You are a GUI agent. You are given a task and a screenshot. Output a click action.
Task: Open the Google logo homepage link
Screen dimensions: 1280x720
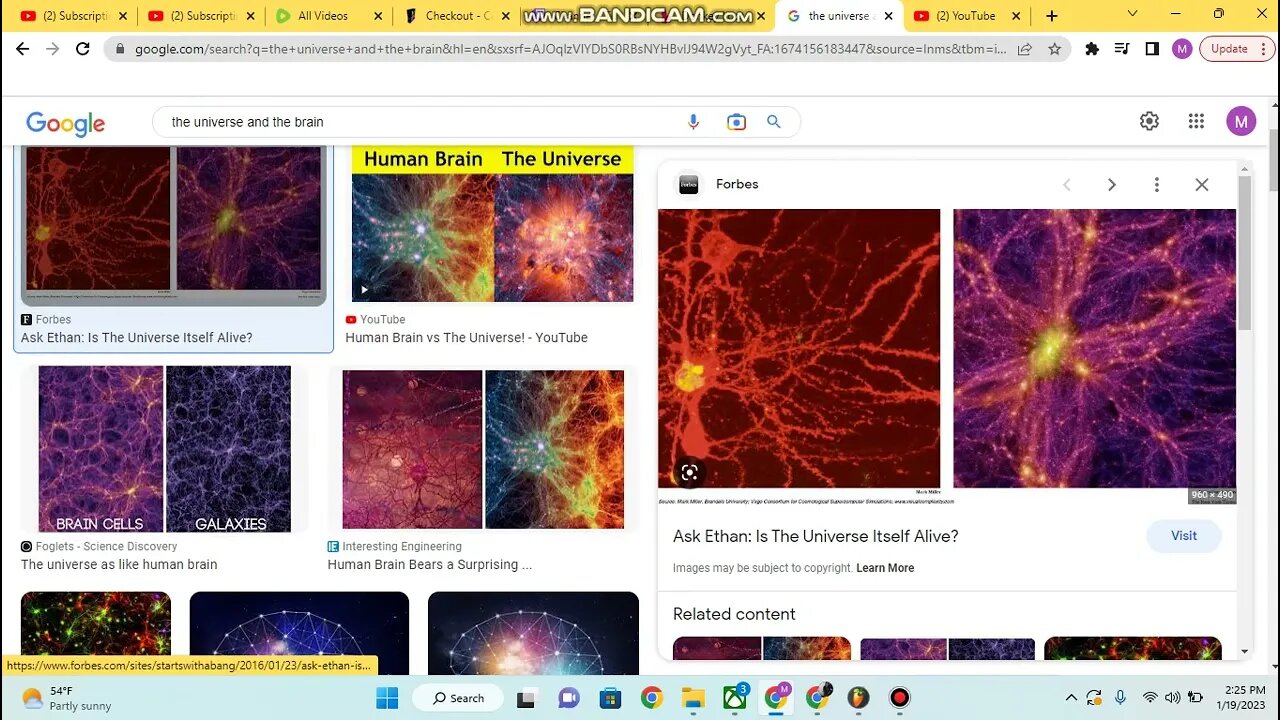tap(65, 123)
